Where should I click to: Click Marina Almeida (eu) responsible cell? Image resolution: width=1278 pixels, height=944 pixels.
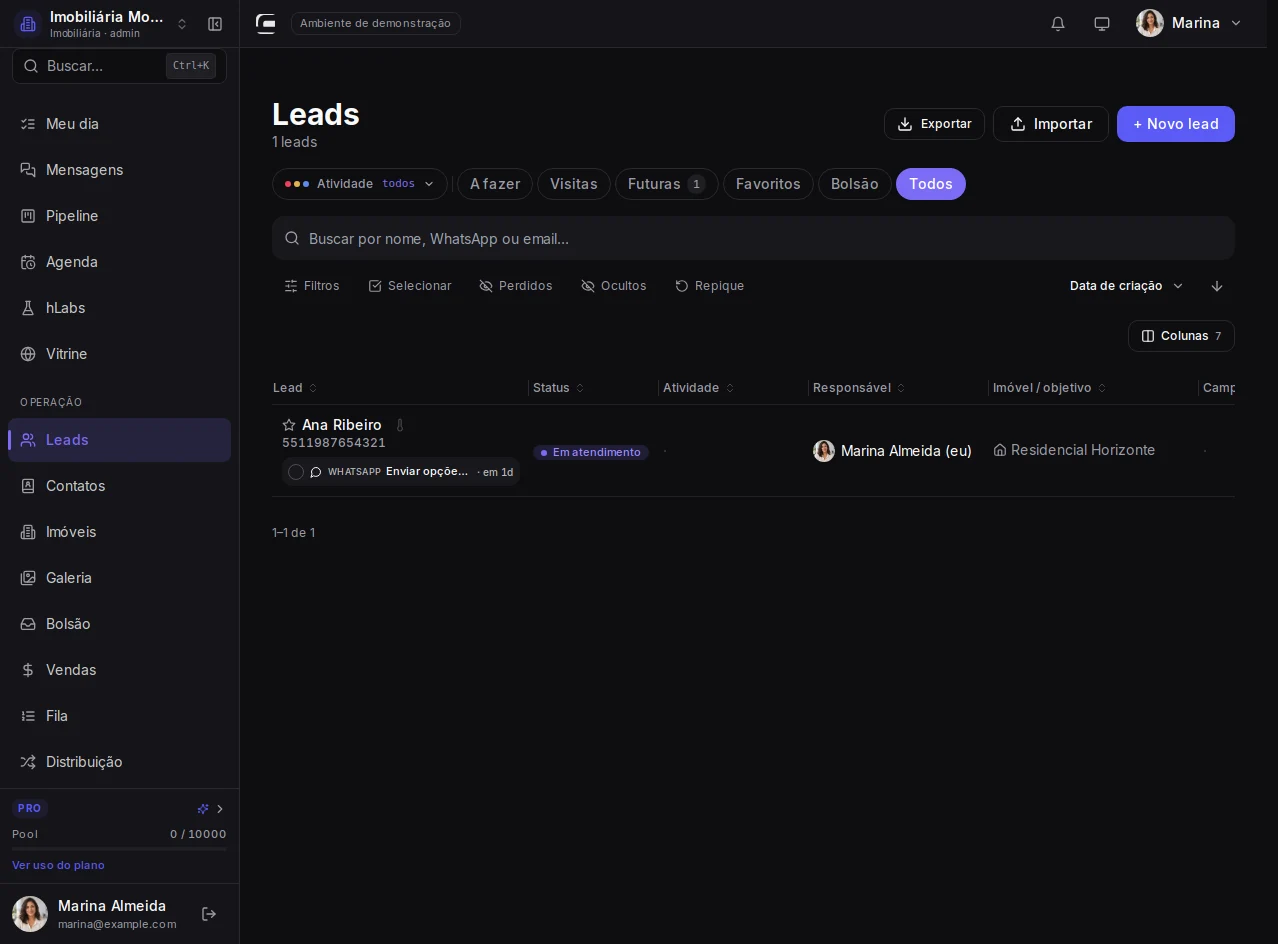[893, 451]
